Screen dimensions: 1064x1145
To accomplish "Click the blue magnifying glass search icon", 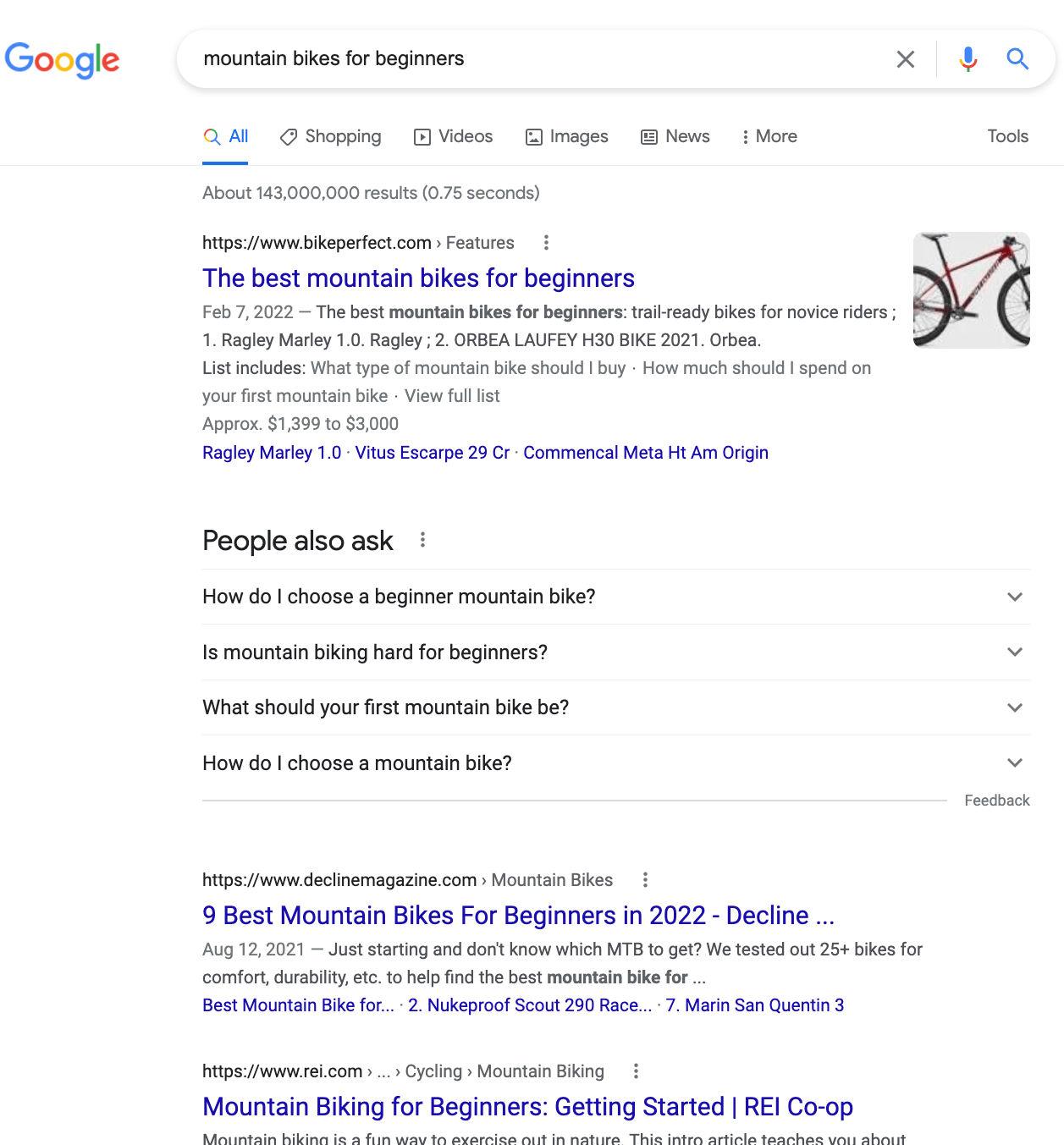I will tap(1017, 59).
